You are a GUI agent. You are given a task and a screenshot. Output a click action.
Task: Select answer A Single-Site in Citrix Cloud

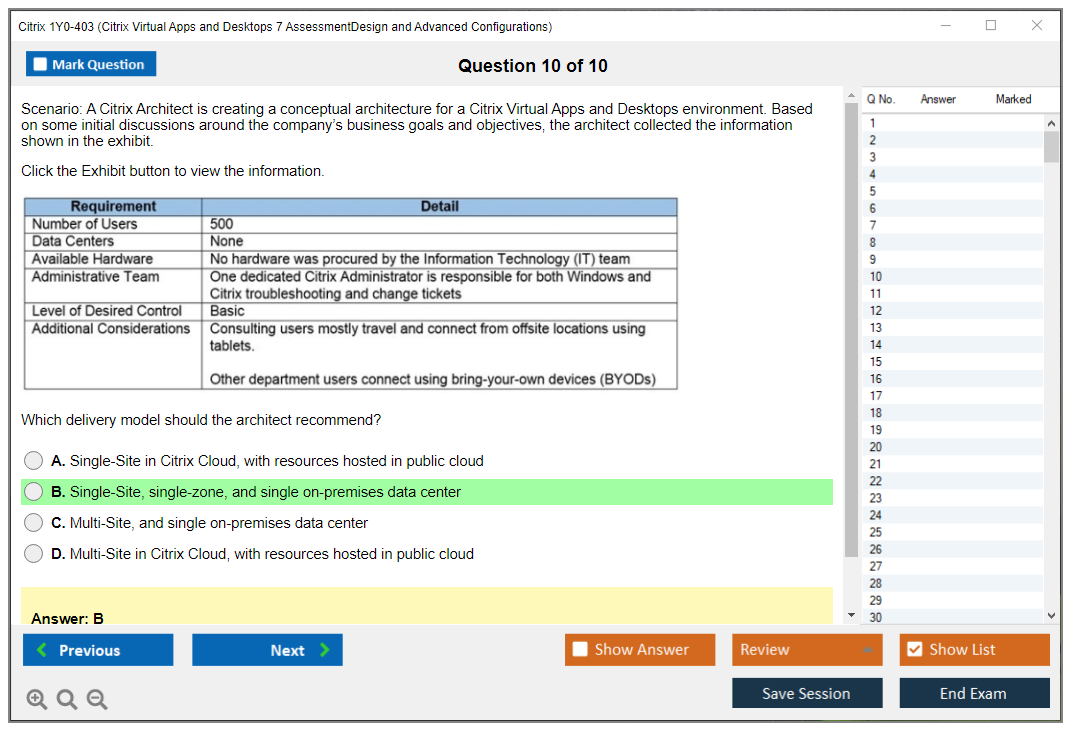click(x=34, y=461)
